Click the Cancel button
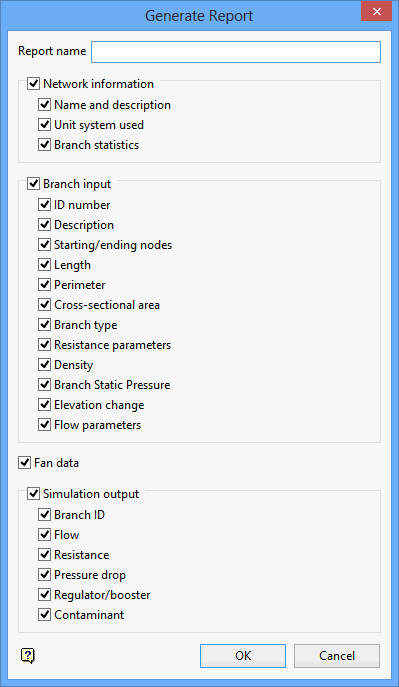 (x=337, y=656)
